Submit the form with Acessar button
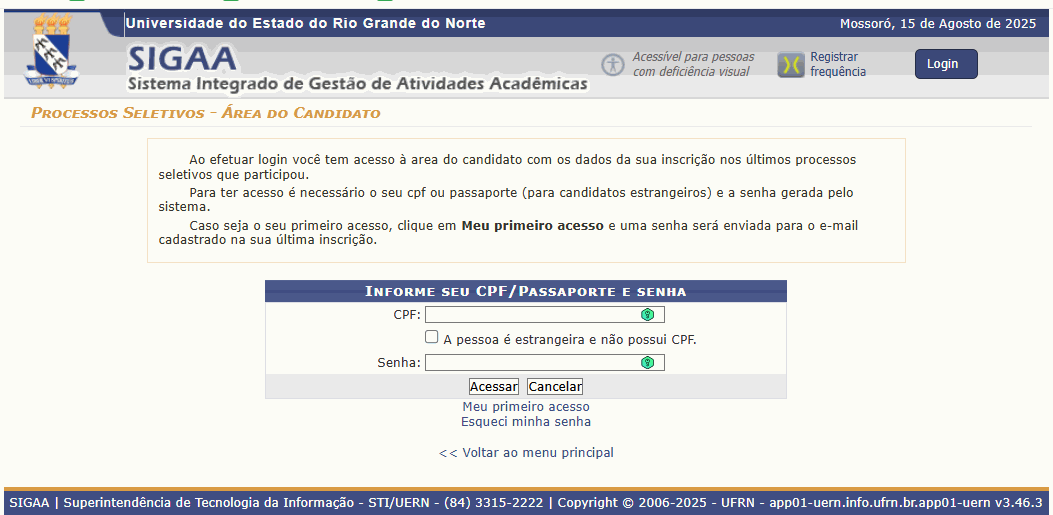This screenshot has width=1053, height=515. pyautogui.click(x=494, y=386)
